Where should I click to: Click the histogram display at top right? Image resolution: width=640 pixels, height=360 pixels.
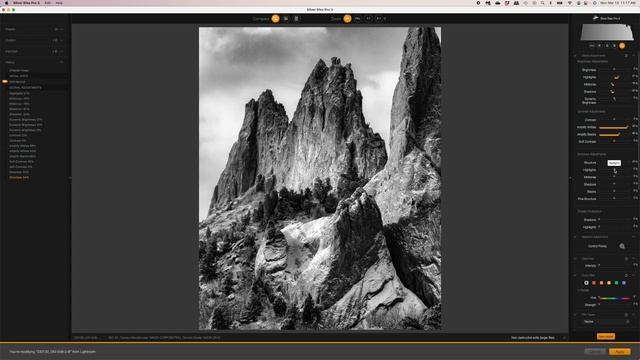[x=607, y=32]
